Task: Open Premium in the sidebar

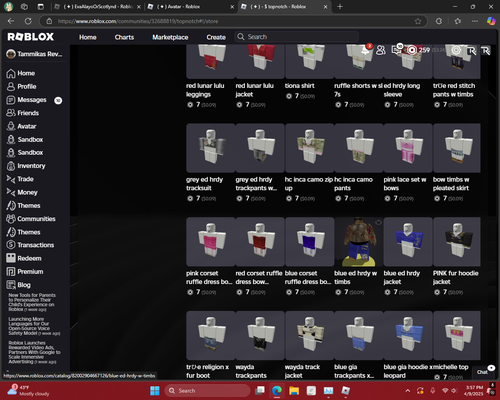Action: coord(25,272)
